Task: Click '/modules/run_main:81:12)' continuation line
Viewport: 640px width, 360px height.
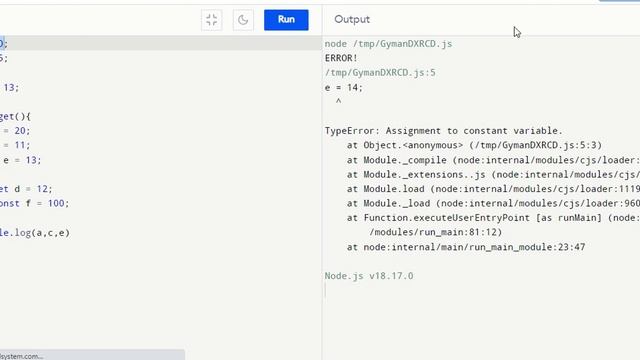Action: pos(436,232)
